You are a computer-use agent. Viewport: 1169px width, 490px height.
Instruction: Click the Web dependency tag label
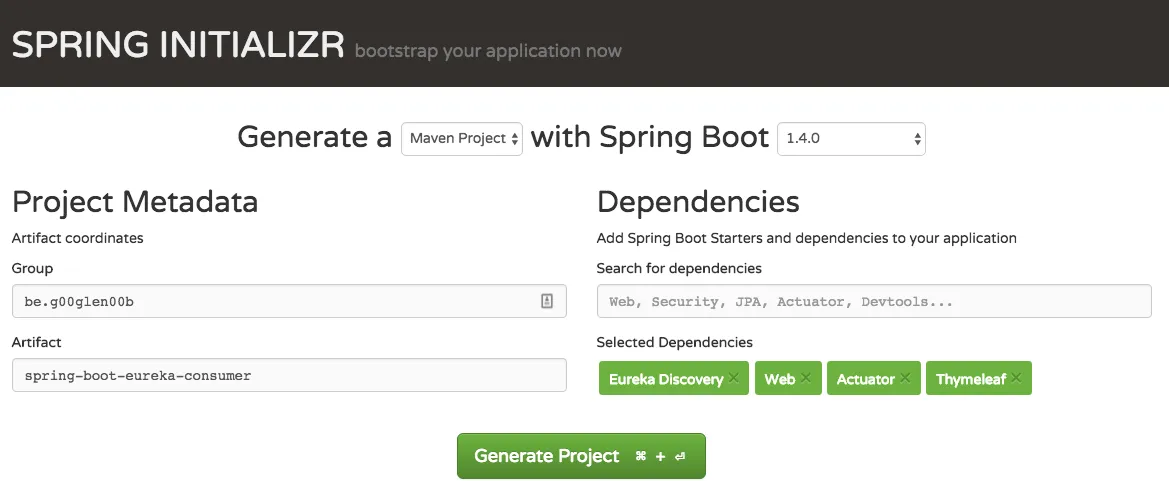point(779,379)
